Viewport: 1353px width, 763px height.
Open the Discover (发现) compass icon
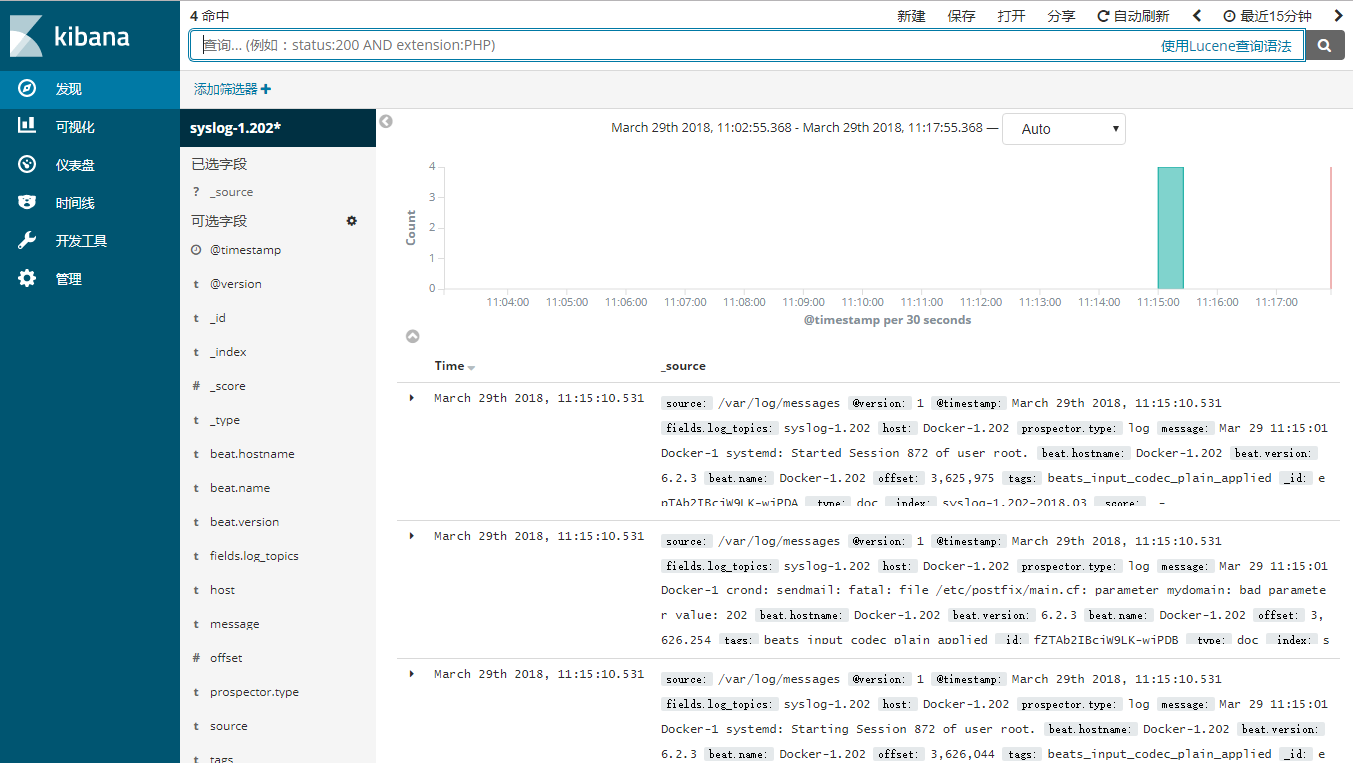click(28, 89)
